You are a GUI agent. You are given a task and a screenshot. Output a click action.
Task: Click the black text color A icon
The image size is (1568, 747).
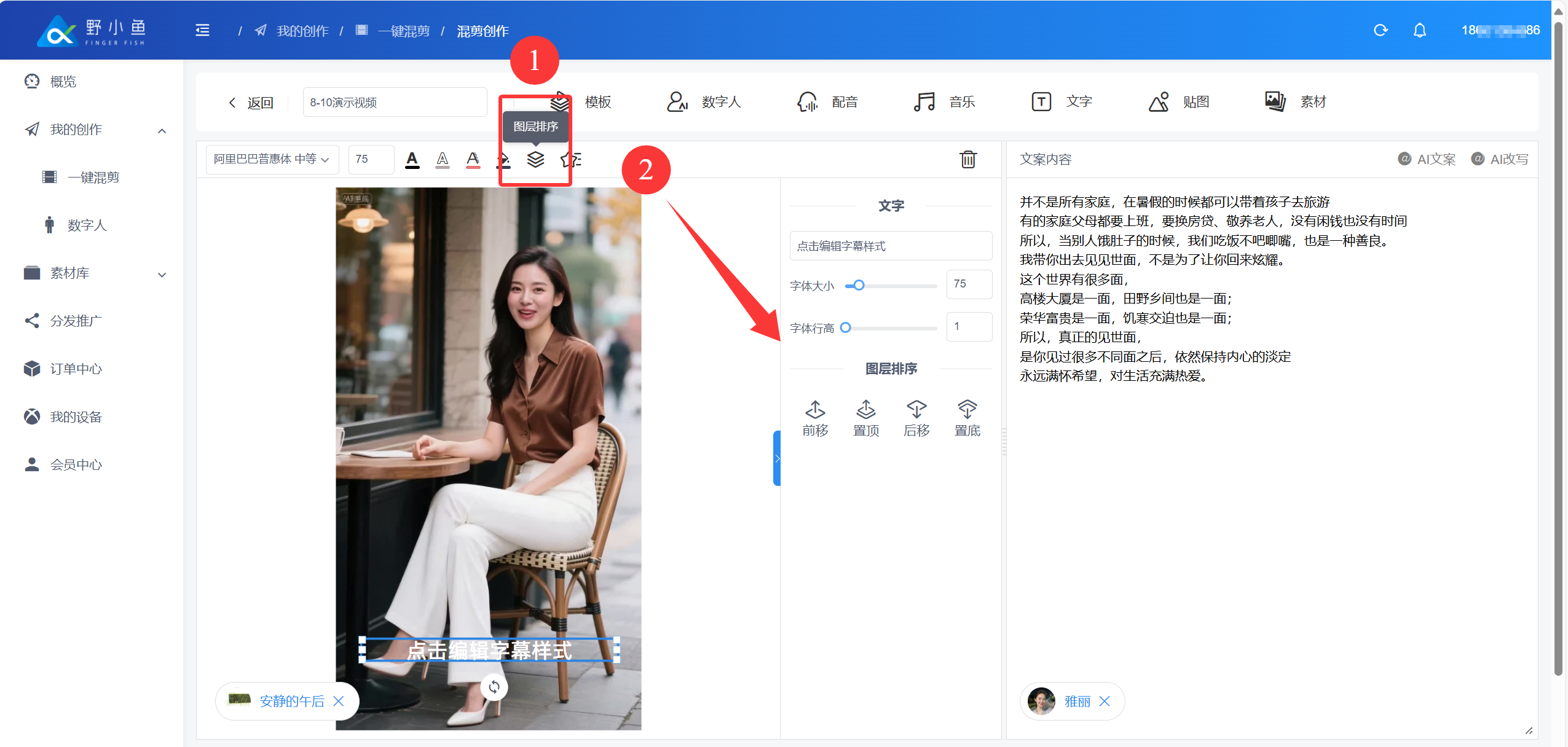tap(412, 160)
